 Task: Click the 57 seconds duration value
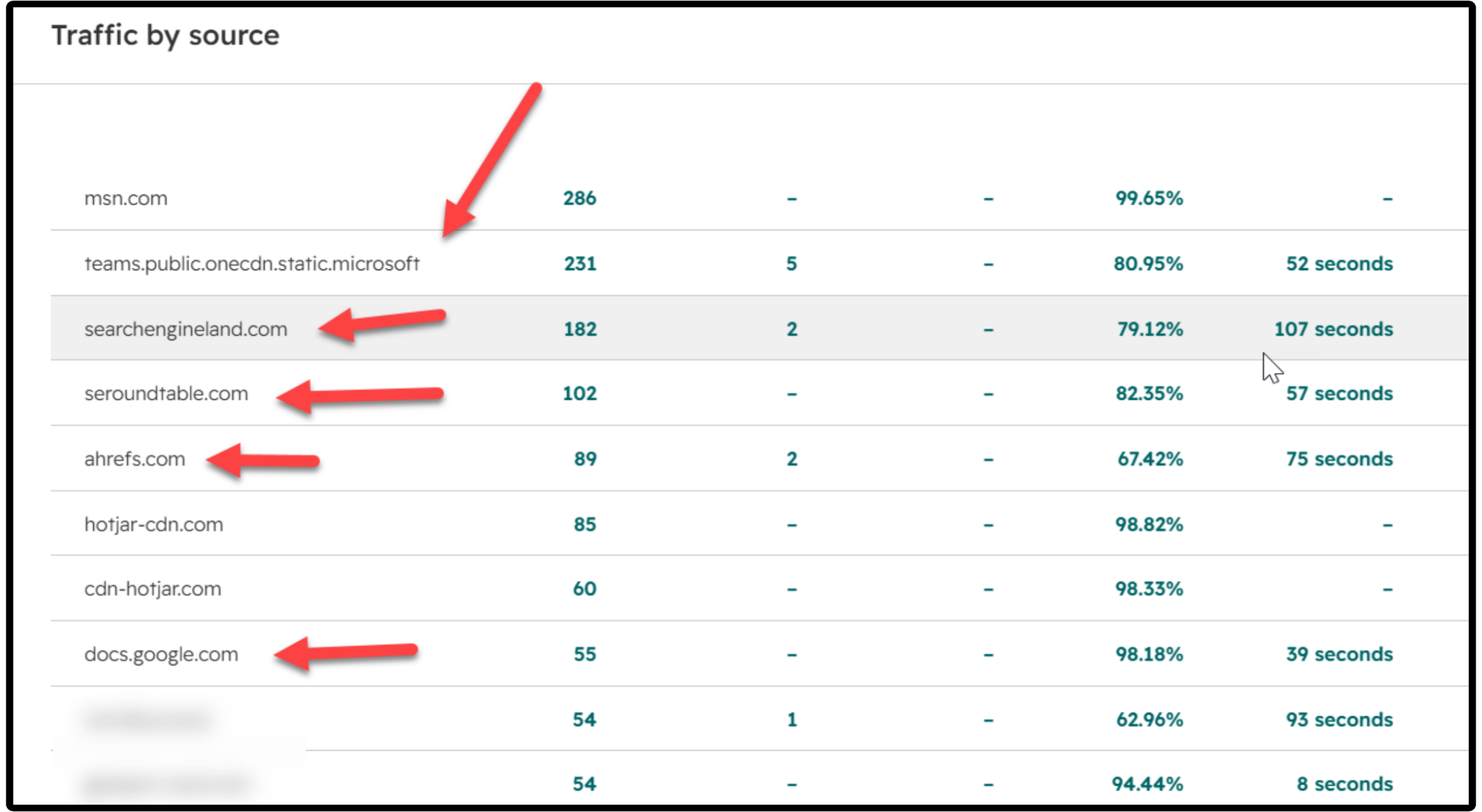(1339, 393)
